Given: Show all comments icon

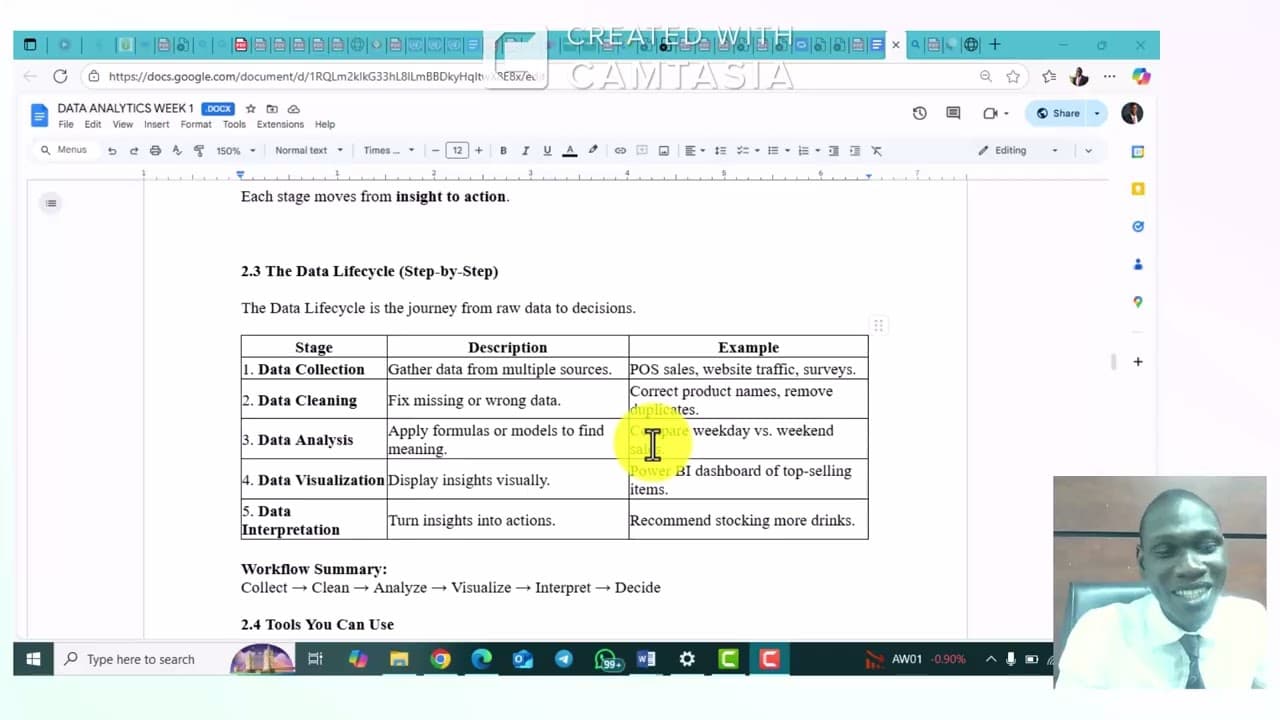Looking at the screenshot, I should [953, 113].
